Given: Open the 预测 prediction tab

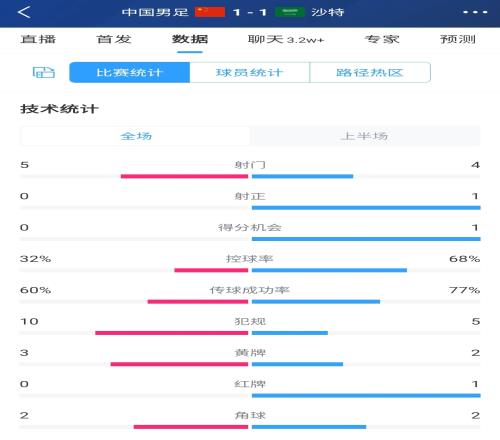Looking at the screenshot, I should click(458, 39).
